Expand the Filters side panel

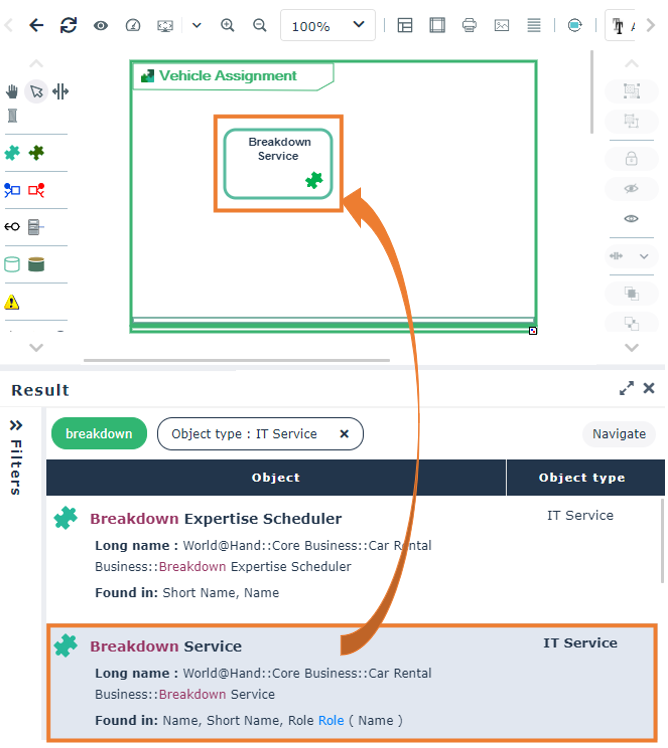[16, 457]
